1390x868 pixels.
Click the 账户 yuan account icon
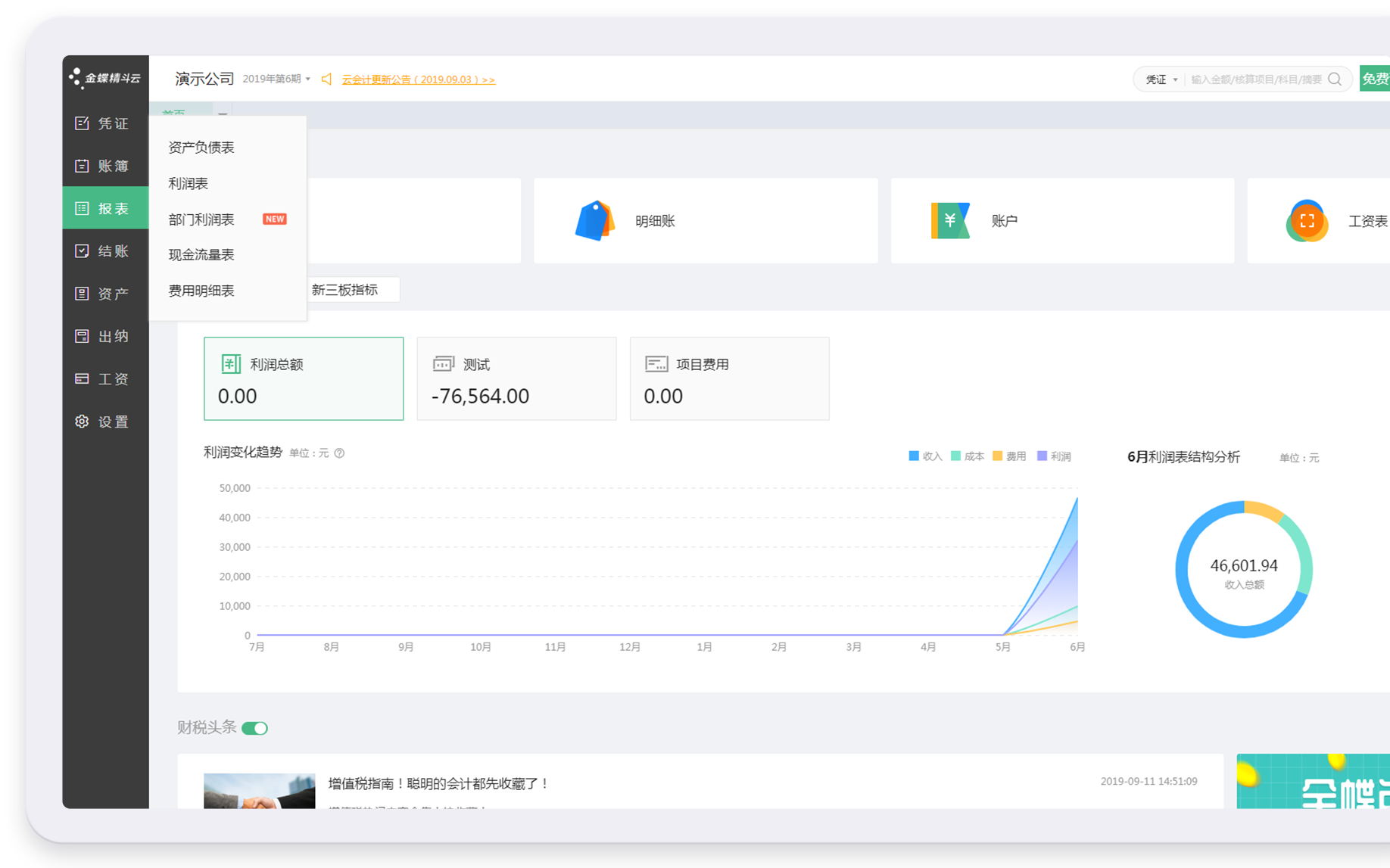(950, 221)
